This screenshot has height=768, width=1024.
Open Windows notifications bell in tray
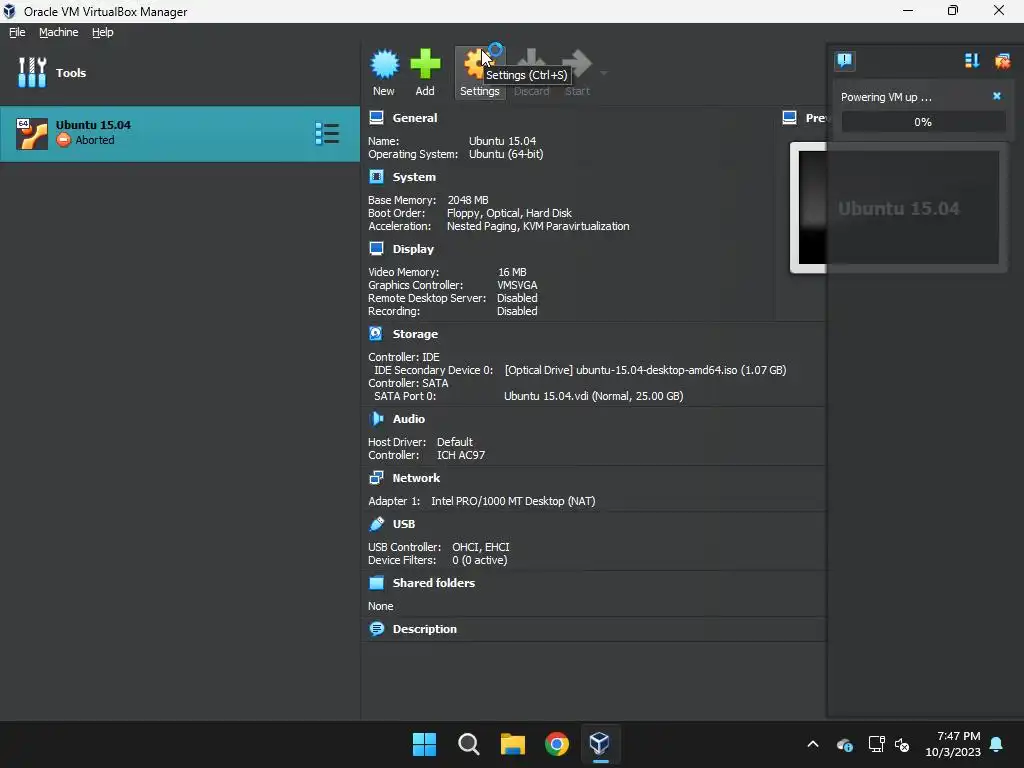pyautogui.click(x=997, y=744)
